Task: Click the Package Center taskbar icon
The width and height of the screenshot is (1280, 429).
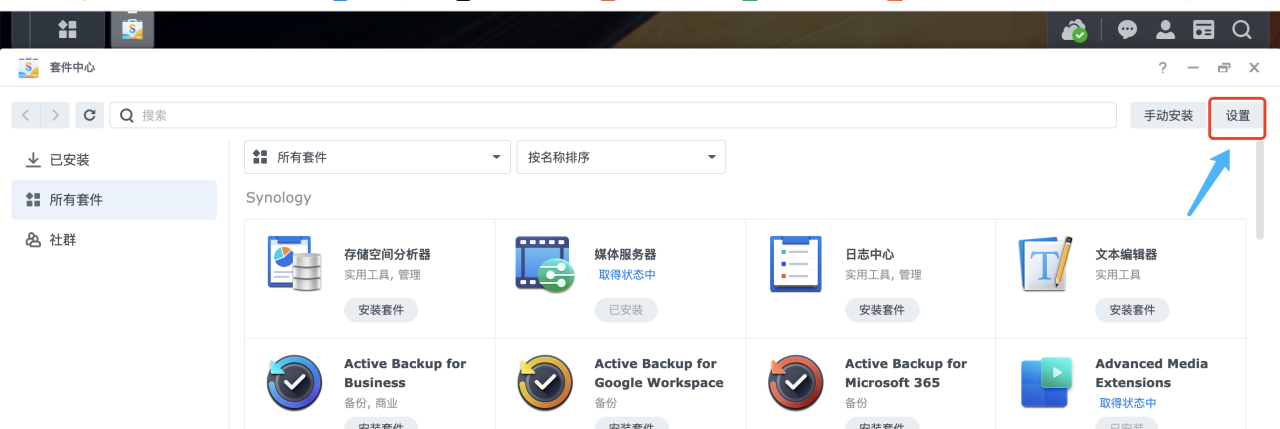Action: 132,30
